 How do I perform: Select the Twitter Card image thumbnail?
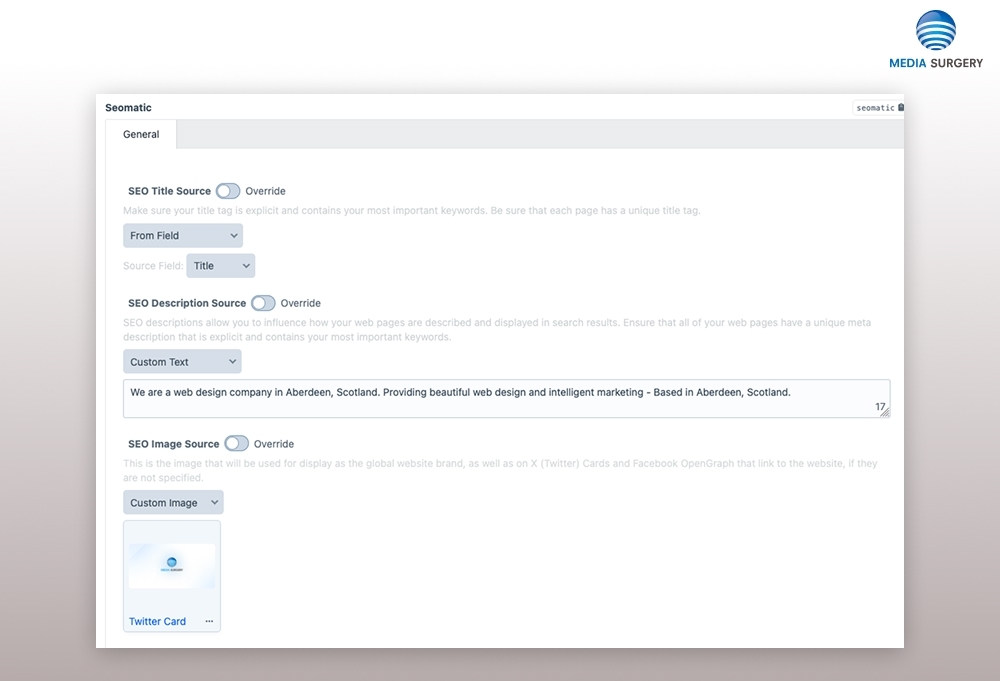click(171, 563)
